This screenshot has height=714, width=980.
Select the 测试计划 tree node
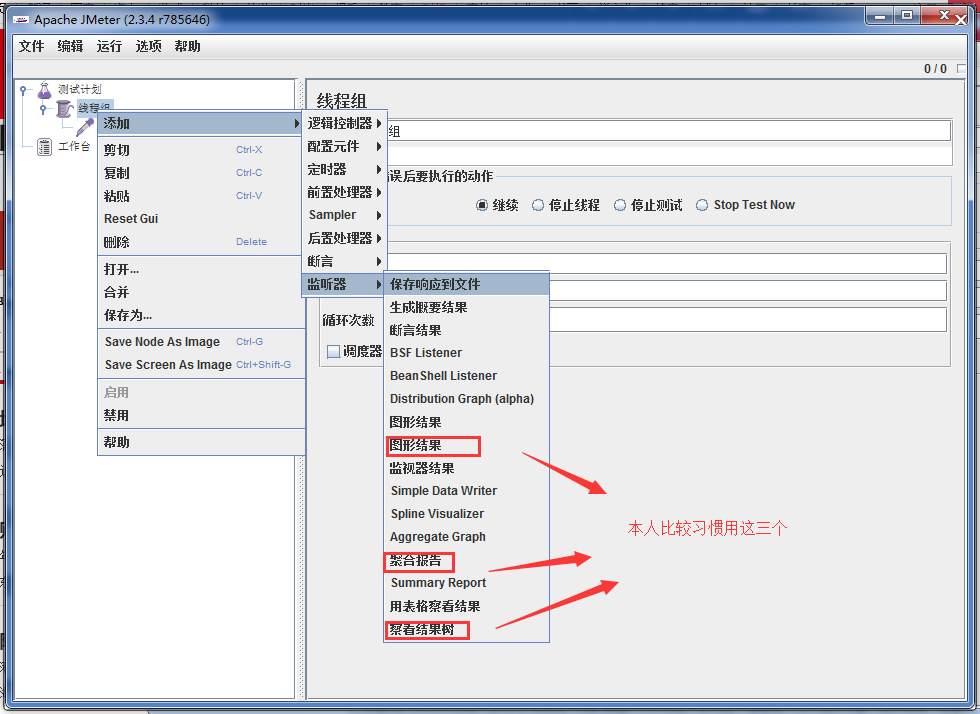(79, 90)
